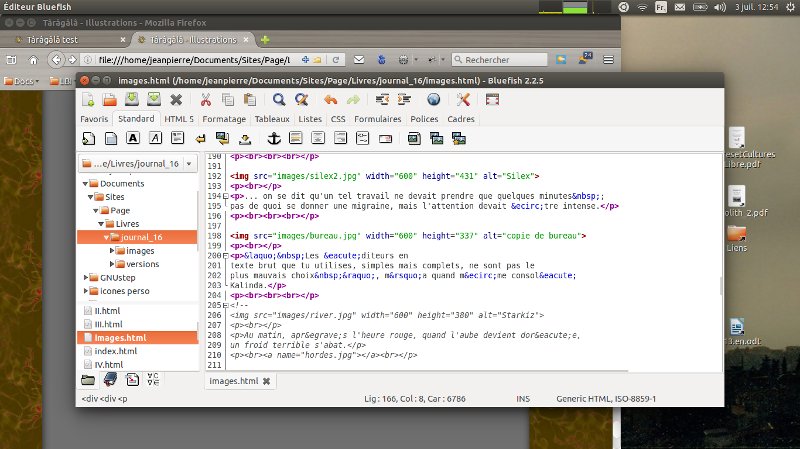Preview in browser with the globe icon
The height and width of the screenshot is (449, 800).
click(434, 99)
